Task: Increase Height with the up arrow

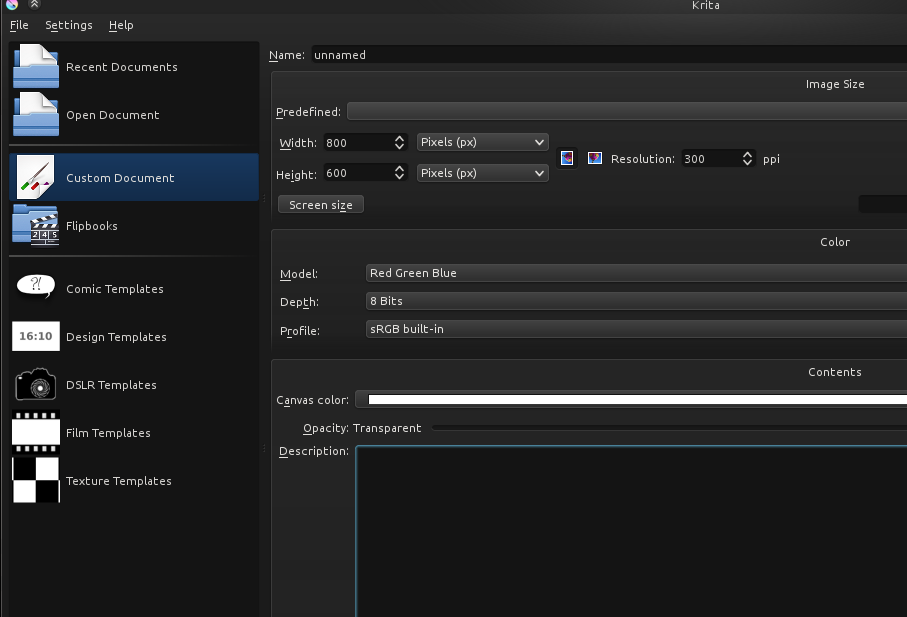Action: [399, 169]
